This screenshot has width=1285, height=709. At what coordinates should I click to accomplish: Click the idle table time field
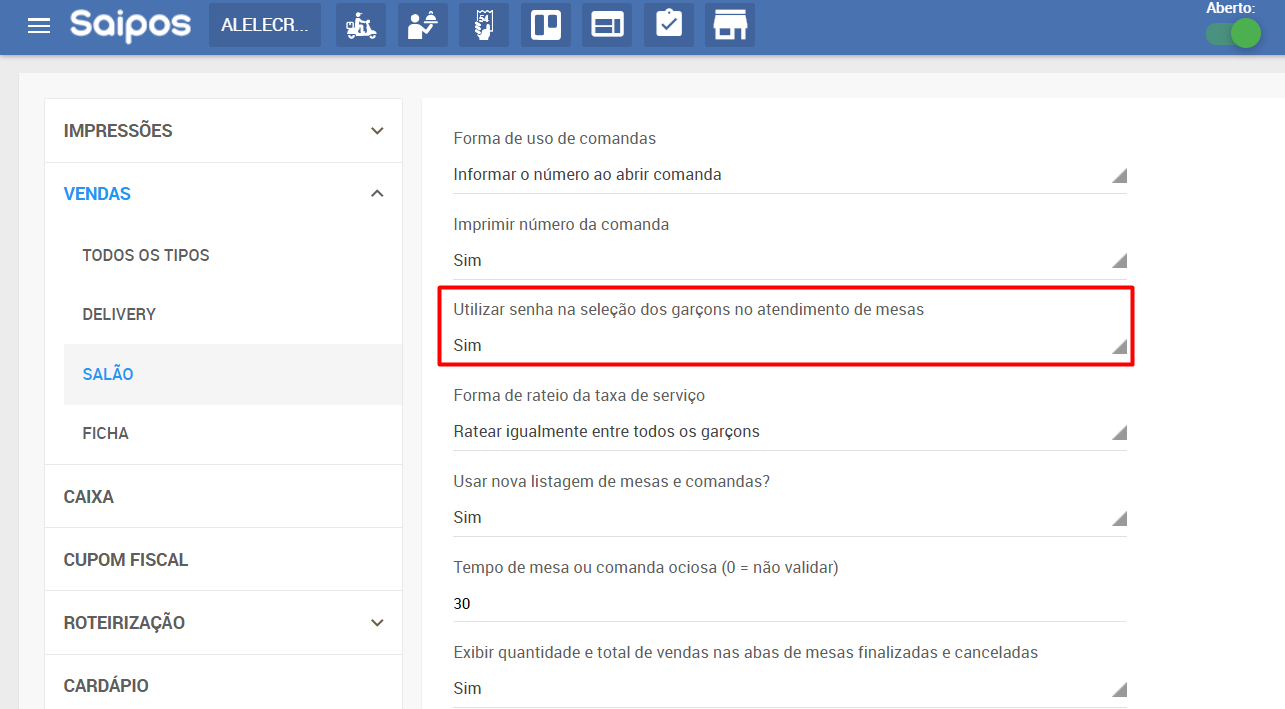(x=789, y=604)
